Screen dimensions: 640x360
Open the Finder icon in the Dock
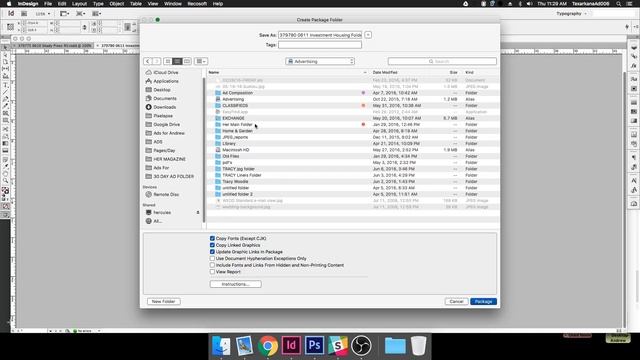221,346
